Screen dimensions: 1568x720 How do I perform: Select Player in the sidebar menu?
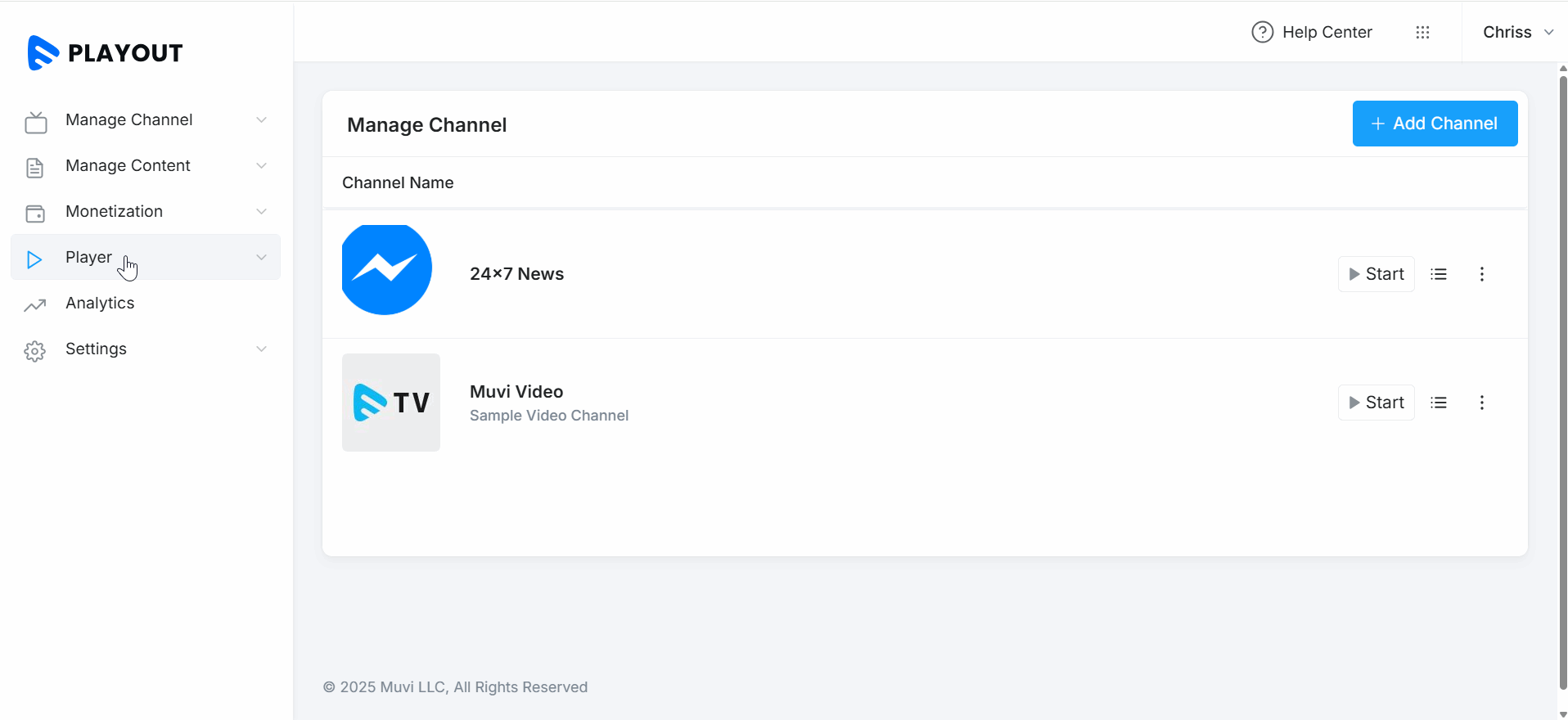(88, 258)
